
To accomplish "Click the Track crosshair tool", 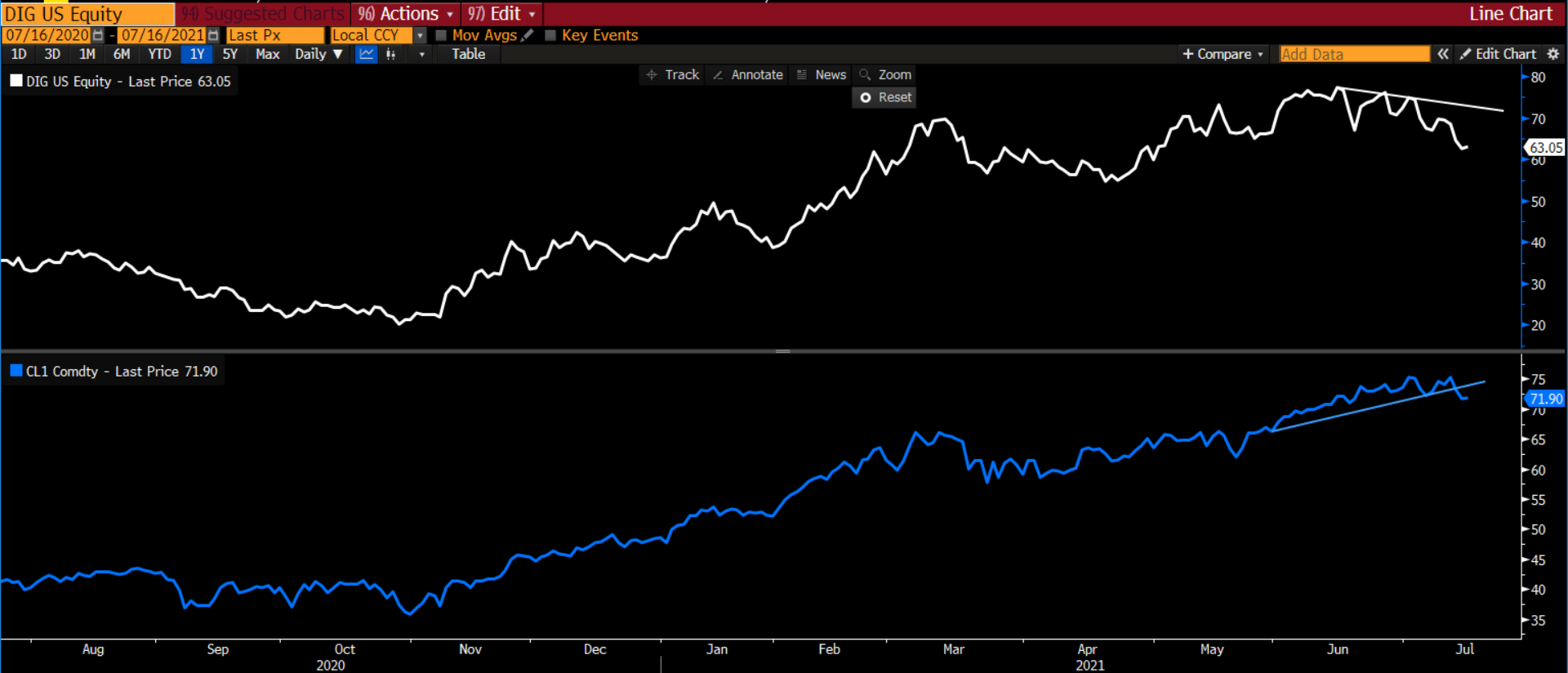I will 673,74.
